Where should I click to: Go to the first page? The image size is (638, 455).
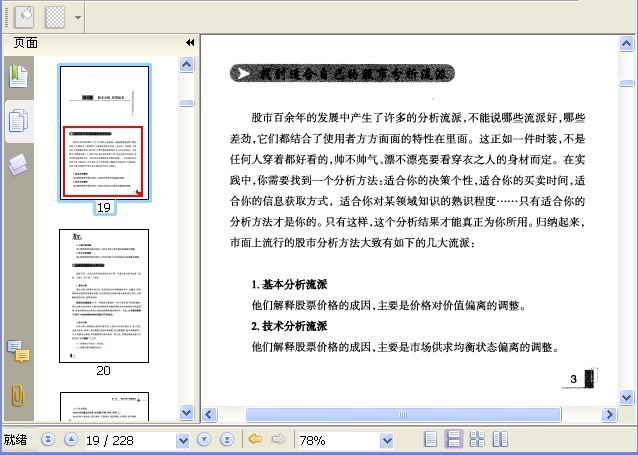(x=48, y=440)
